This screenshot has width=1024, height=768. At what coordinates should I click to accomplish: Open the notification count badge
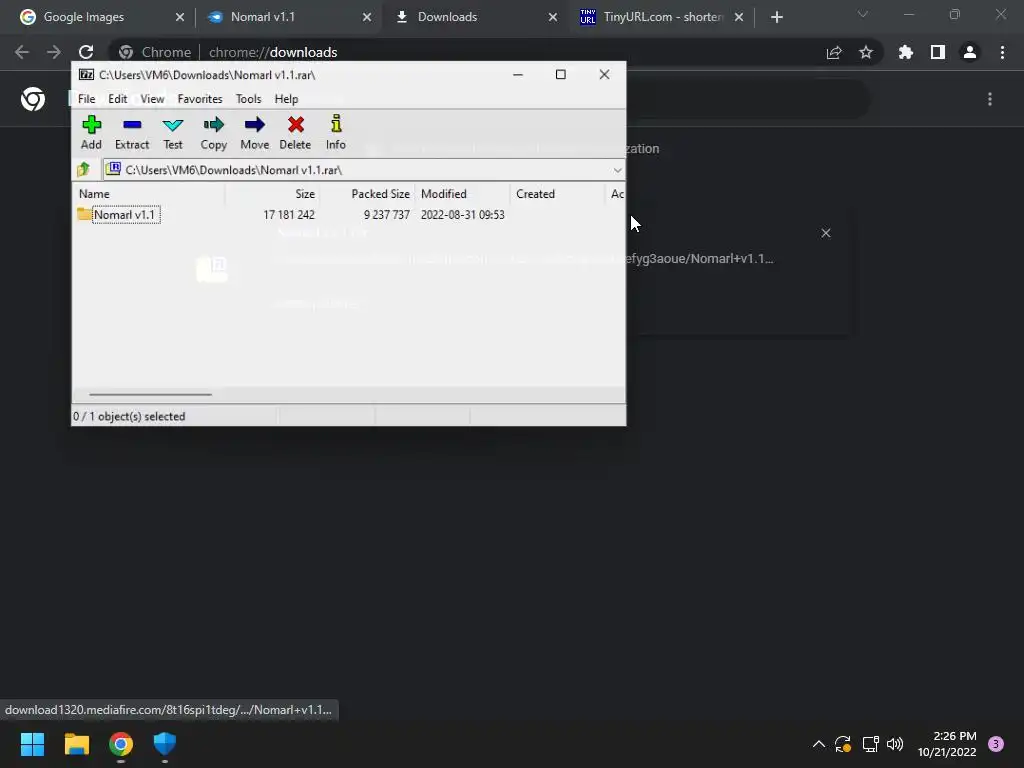[x=996, y=744]
